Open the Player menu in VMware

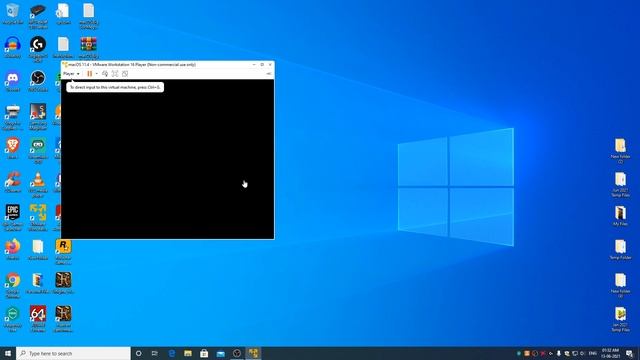71,74
